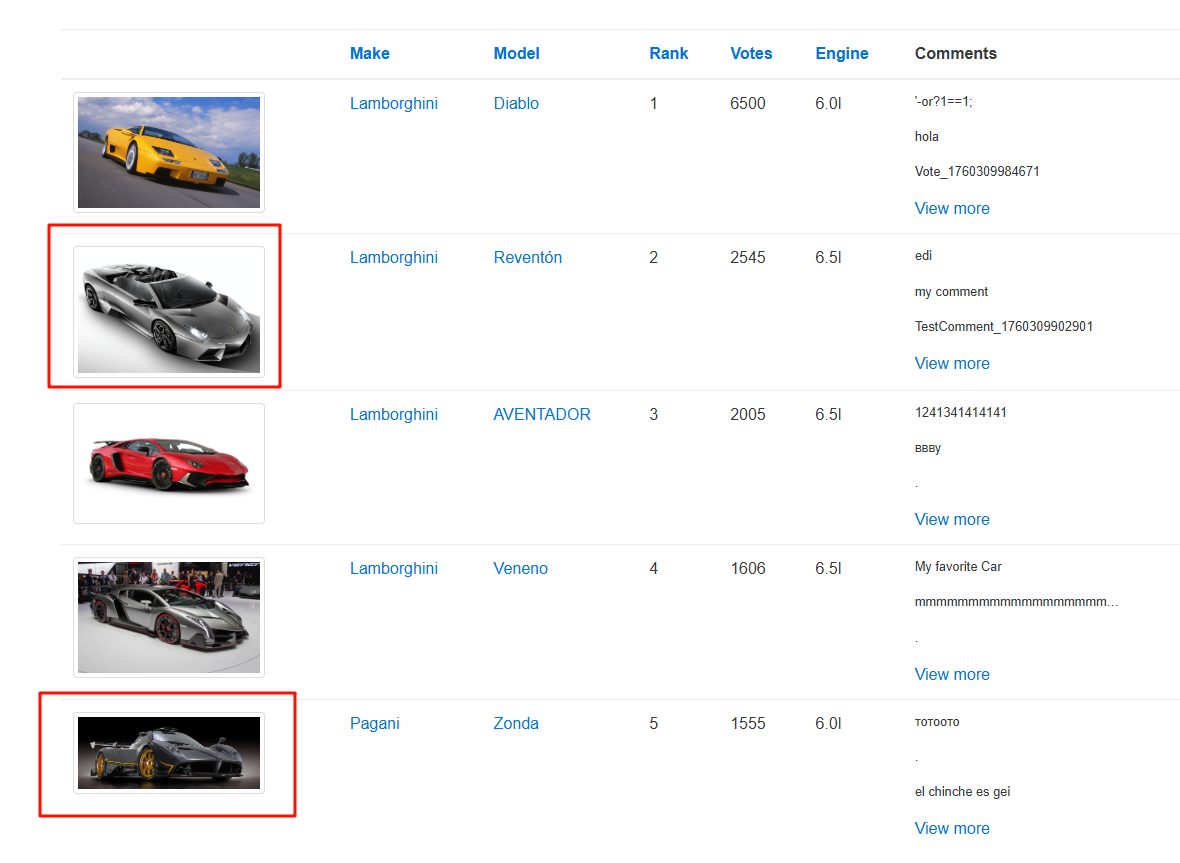
Task: Open the Reventón model link
Action: [527, 258]
